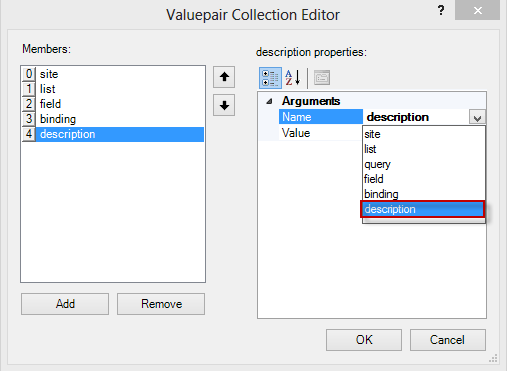Click the help question mark icon
The image size is (507, 371).
[x=441, y=10]
